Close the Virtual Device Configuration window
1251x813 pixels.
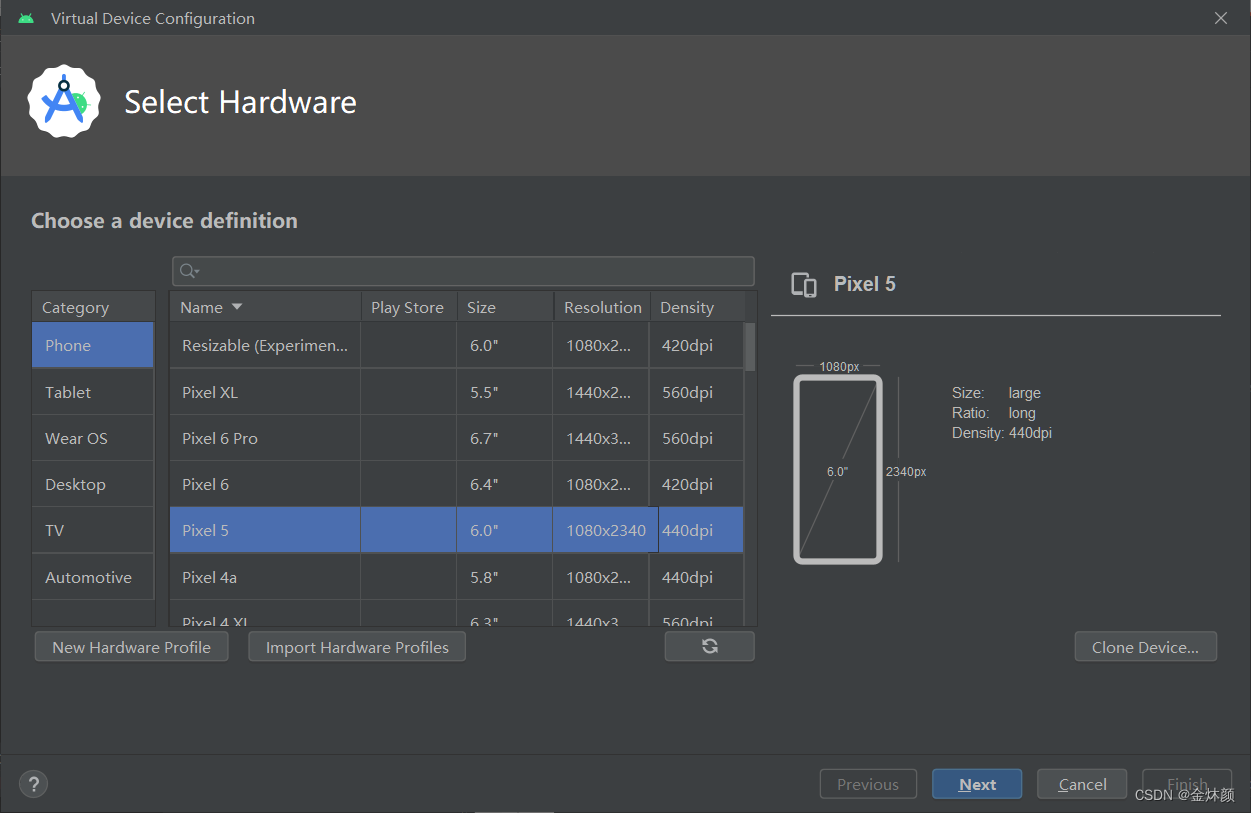coord(1220,18)
